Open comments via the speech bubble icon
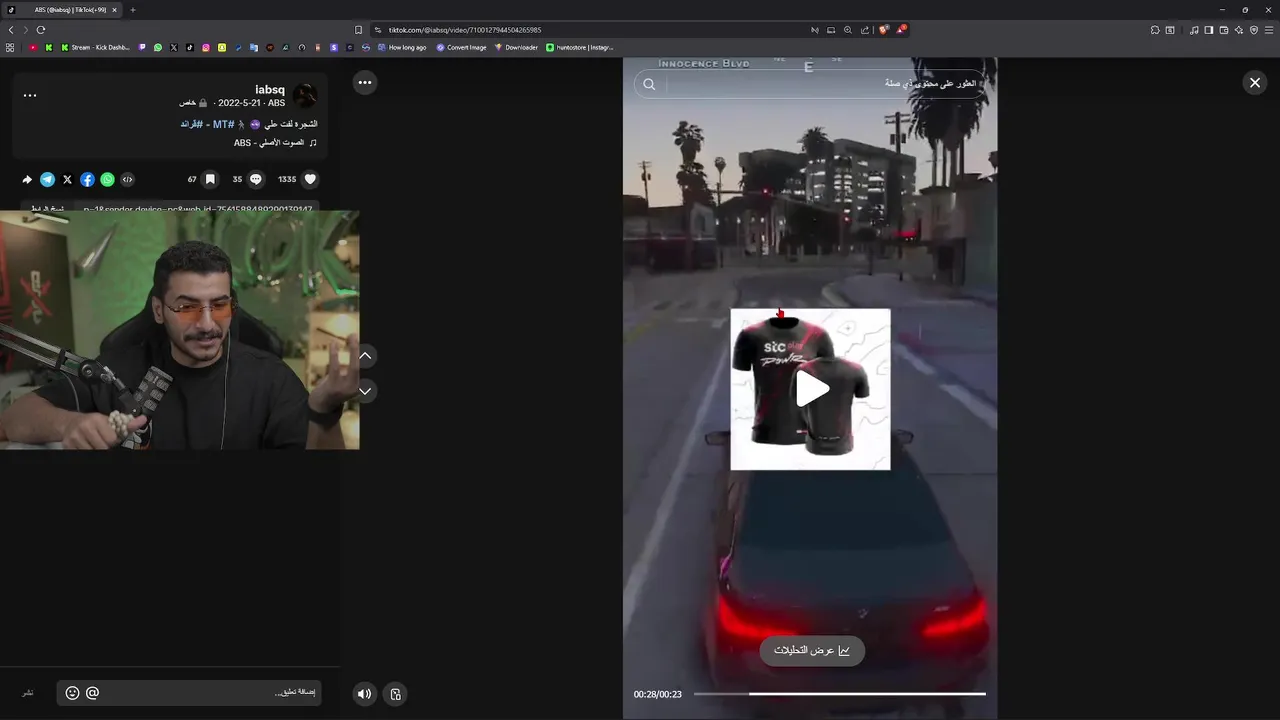The image size is (1280, 720). (x=256, y=179)
